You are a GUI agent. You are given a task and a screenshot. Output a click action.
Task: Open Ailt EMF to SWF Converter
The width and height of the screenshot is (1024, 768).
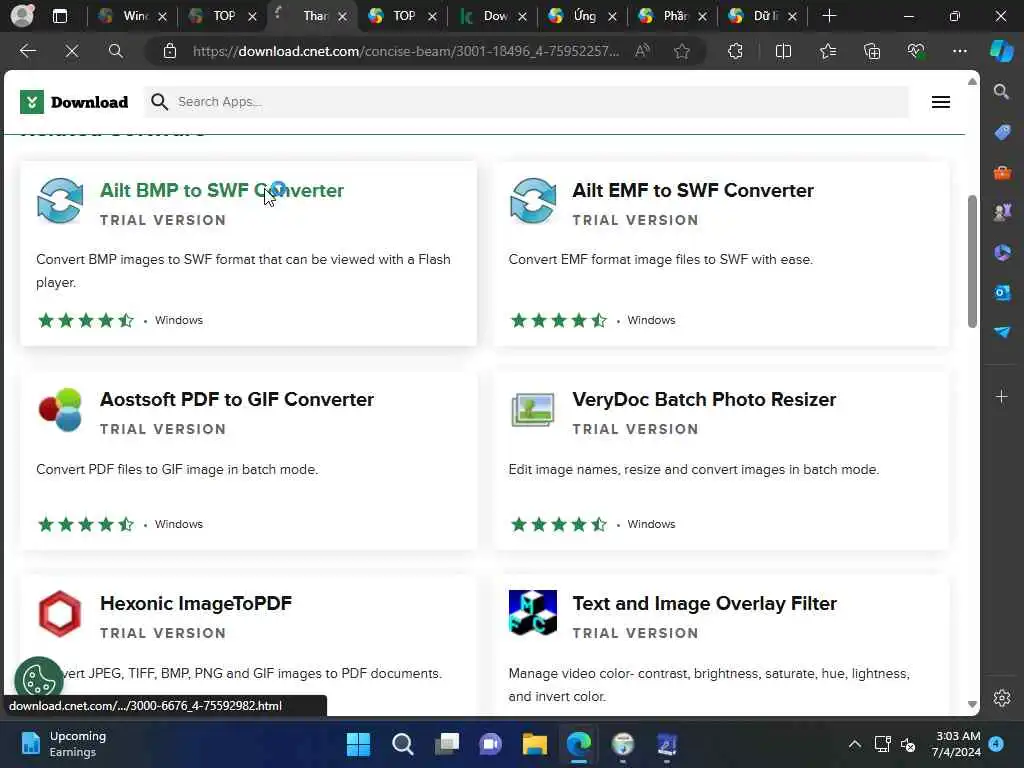693,190
